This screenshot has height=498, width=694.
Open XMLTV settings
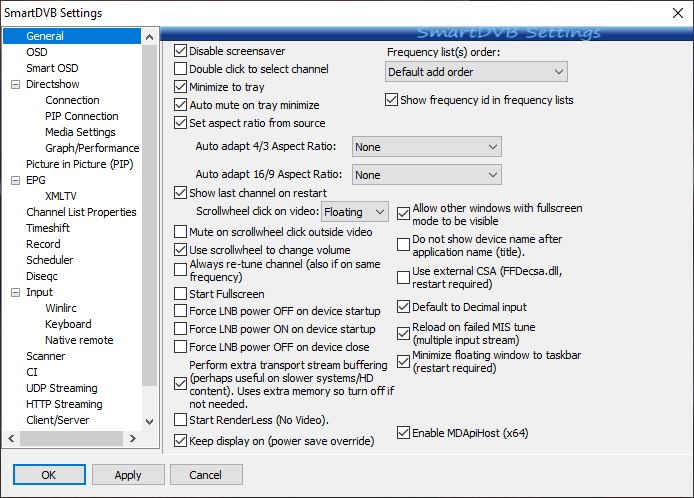click(61, 196)
